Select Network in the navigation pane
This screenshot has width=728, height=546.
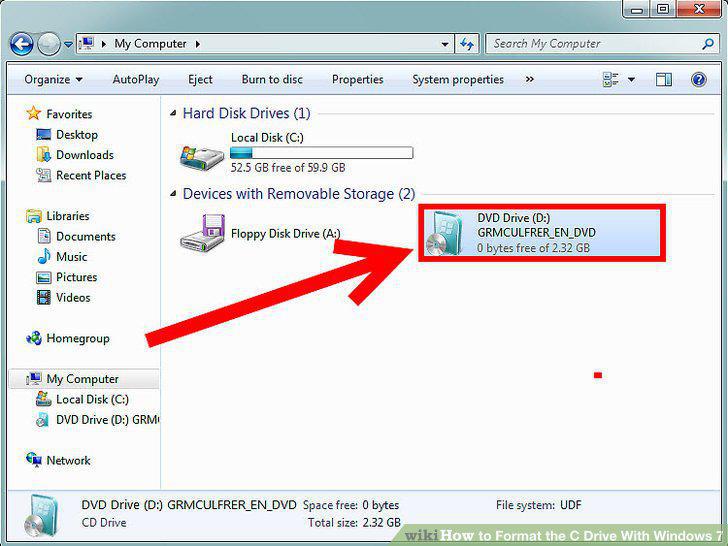pos(68,461)
